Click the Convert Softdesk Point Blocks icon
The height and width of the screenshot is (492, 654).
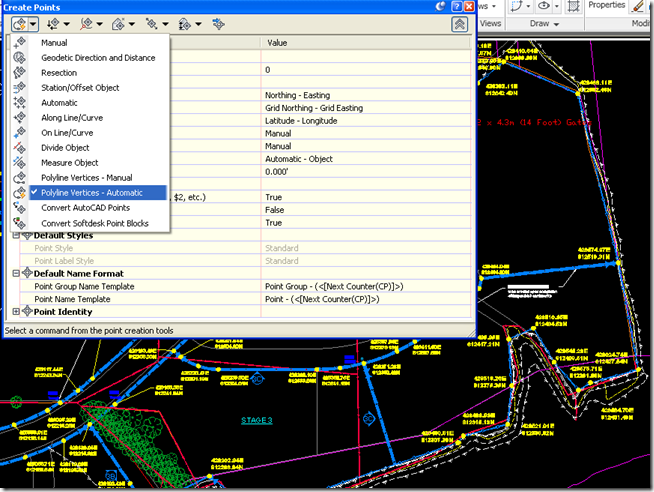click(x=20, y=223)
